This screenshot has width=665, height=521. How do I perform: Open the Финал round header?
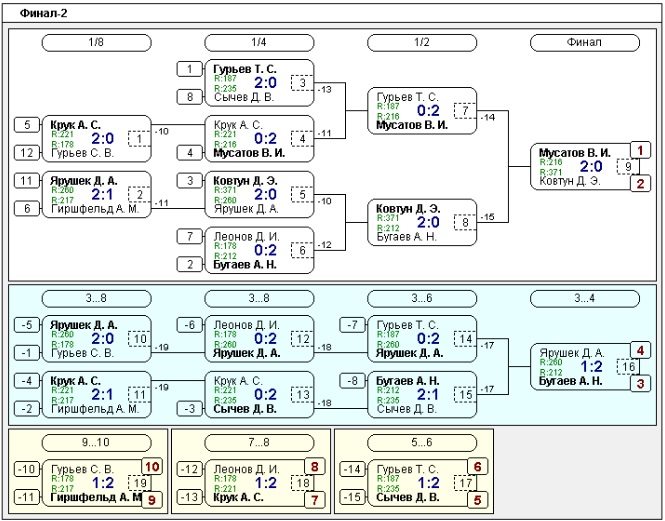pos(585,43)
